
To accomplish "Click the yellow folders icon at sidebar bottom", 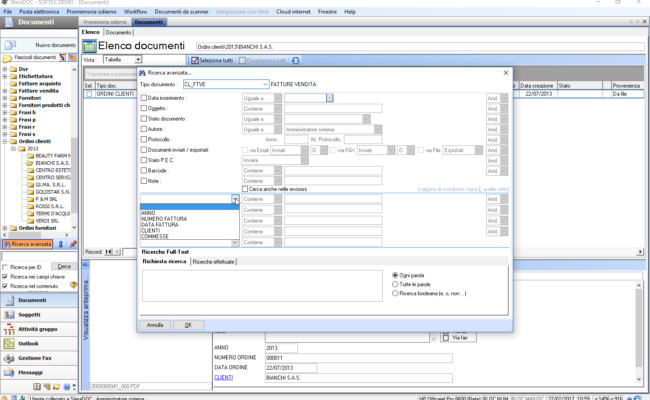I will (56, 387).
